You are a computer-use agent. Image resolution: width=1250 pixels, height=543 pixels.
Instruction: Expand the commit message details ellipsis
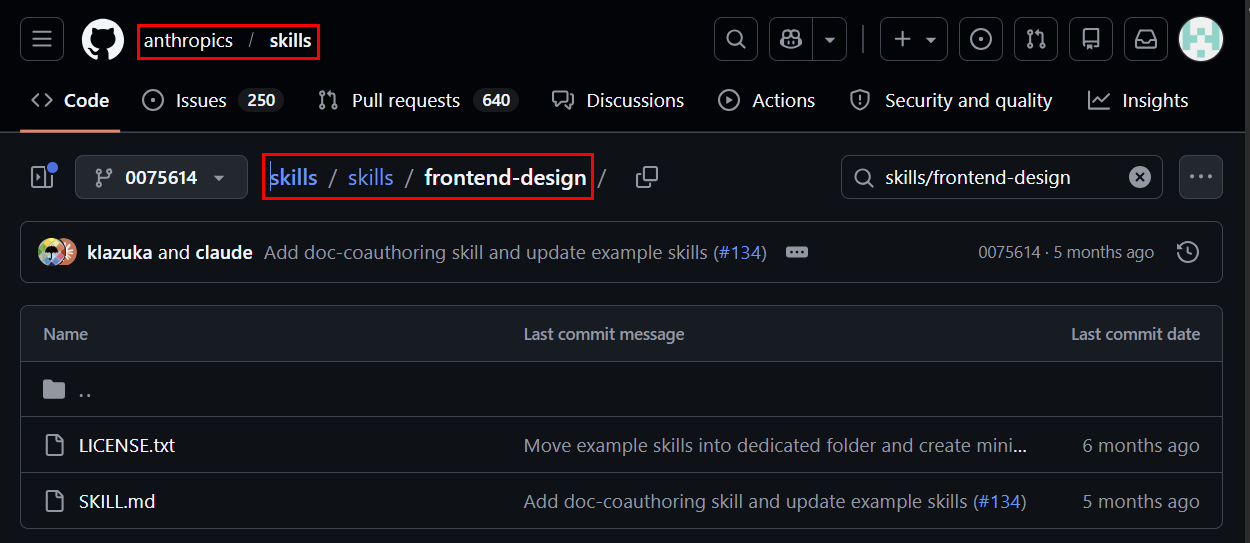(797, 252)
